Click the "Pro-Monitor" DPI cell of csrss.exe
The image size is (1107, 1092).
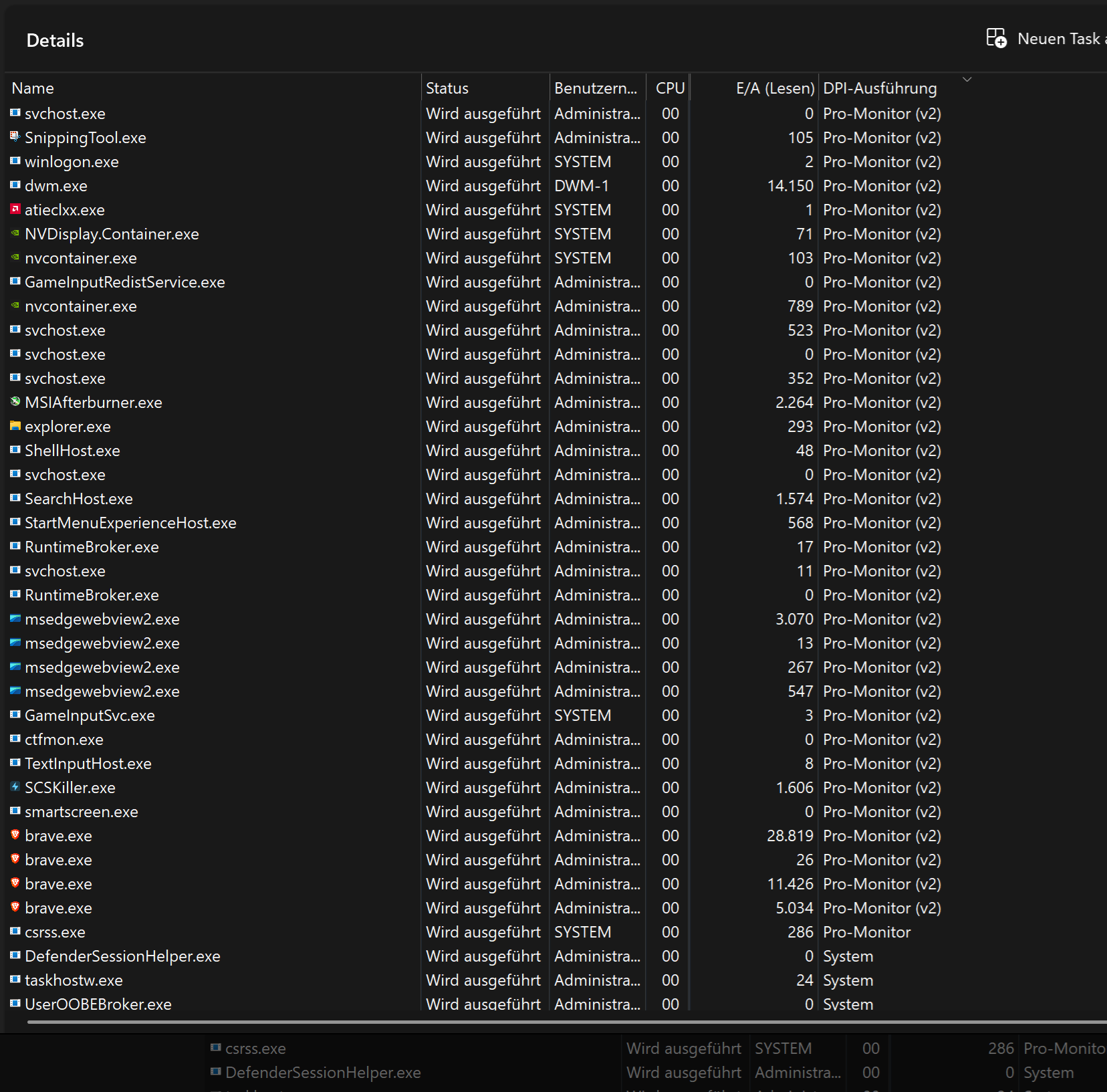(x=866, y=932)
